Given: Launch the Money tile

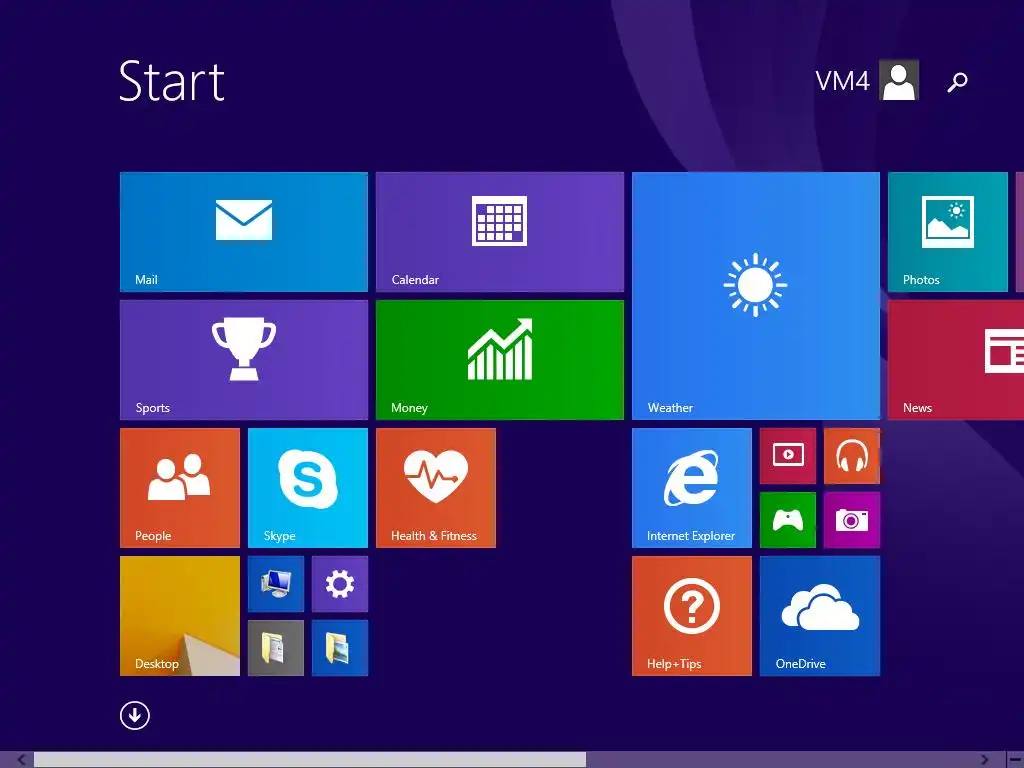Looking at the screenshot, I should (500, 360).
